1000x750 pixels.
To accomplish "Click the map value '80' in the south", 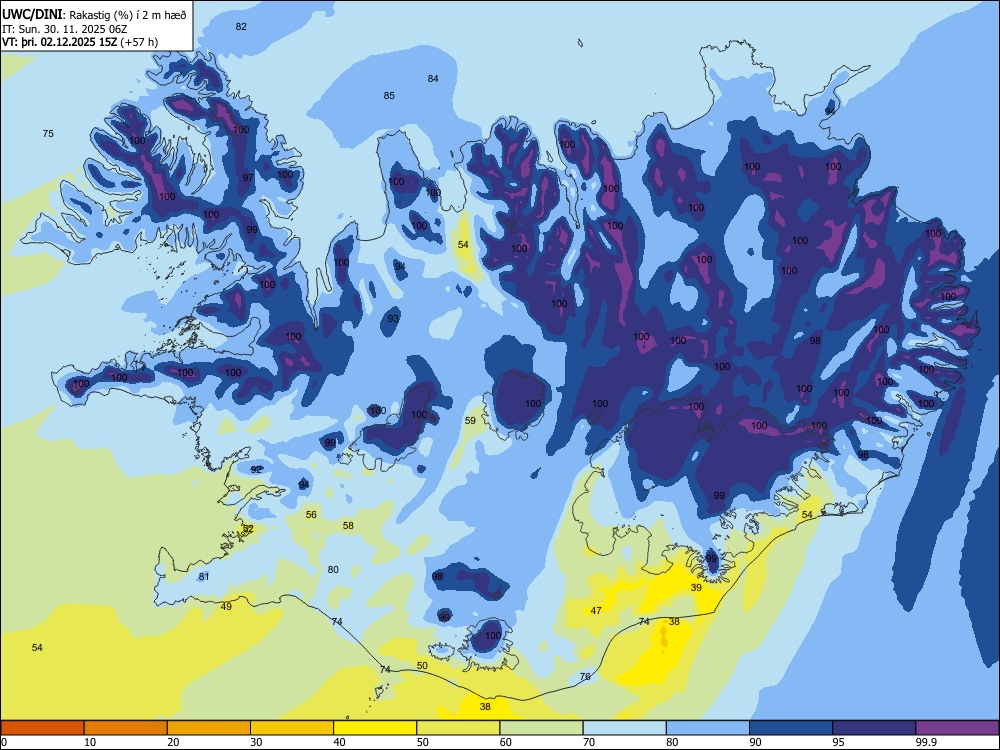I will click(333, 570).
